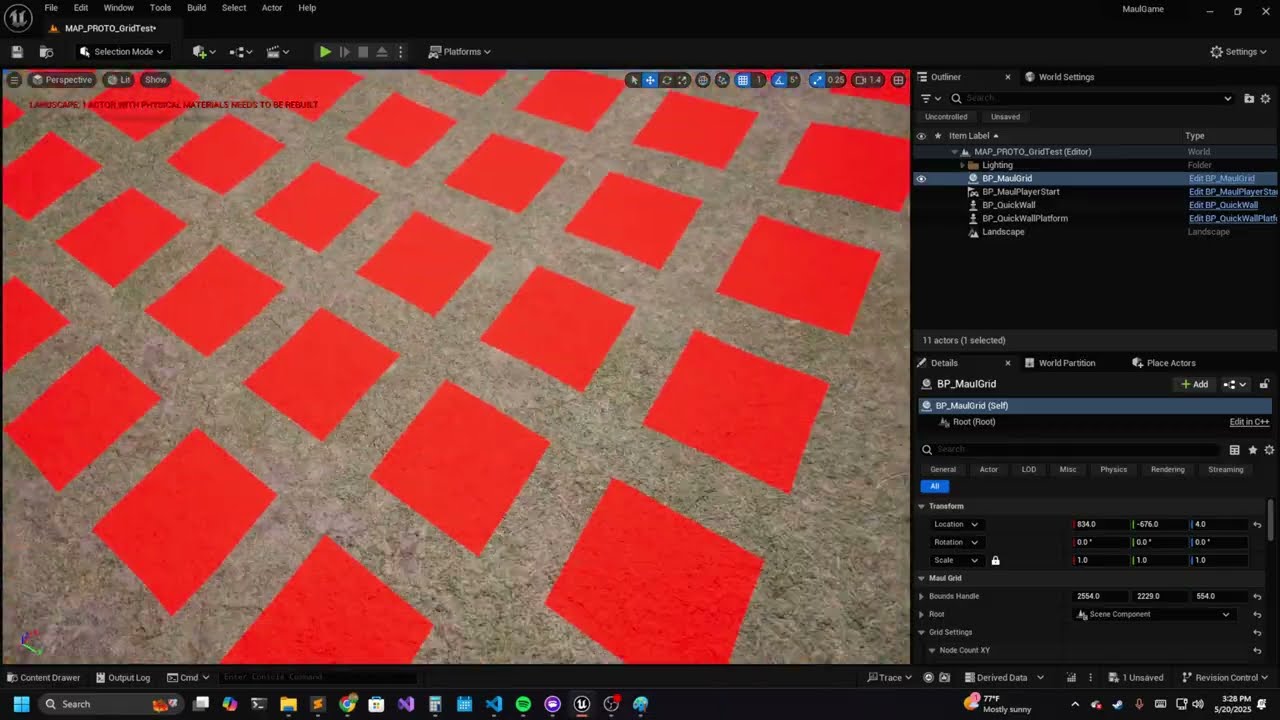
Task: Open the viewport Show menu
Action: pyautogui.click(x=156, y=79)
